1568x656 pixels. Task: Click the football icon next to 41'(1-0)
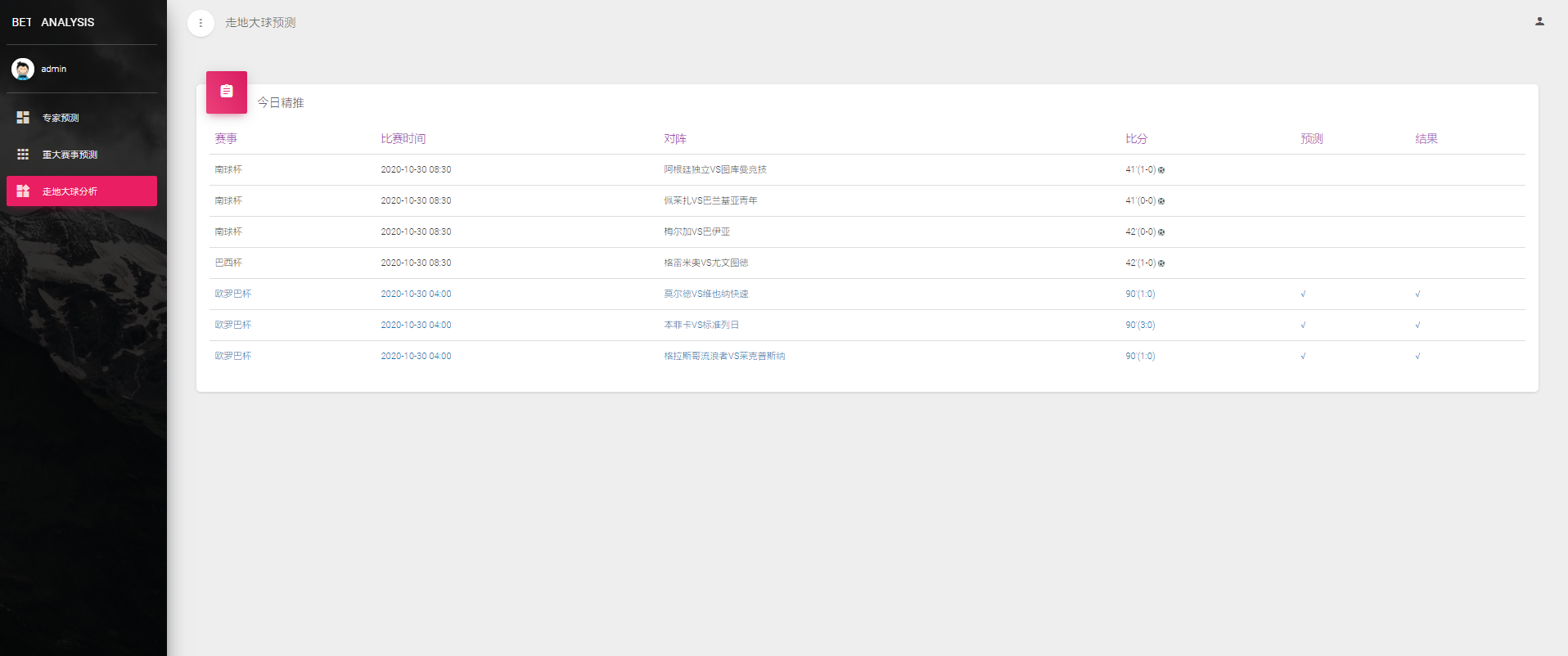coord(1161,170)
